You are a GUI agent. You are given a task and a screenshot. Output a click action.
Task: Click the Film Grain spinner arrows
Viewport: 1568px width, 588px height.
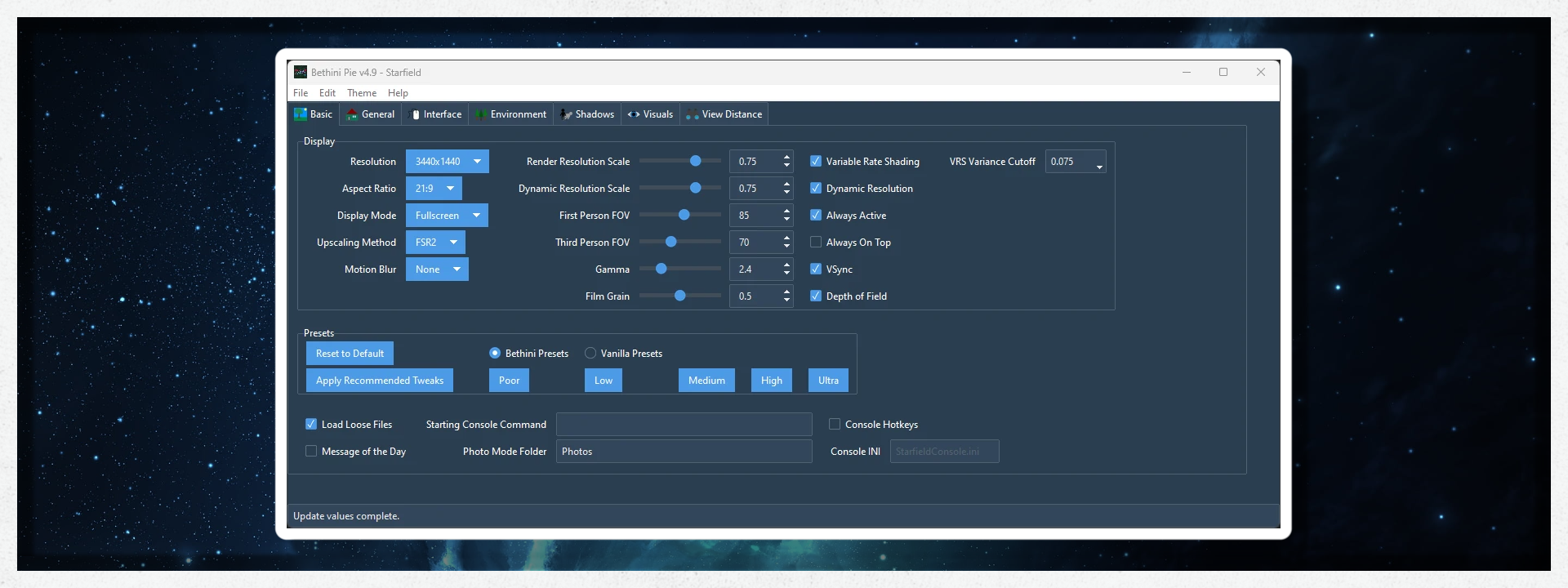click(x=787, y=296)
